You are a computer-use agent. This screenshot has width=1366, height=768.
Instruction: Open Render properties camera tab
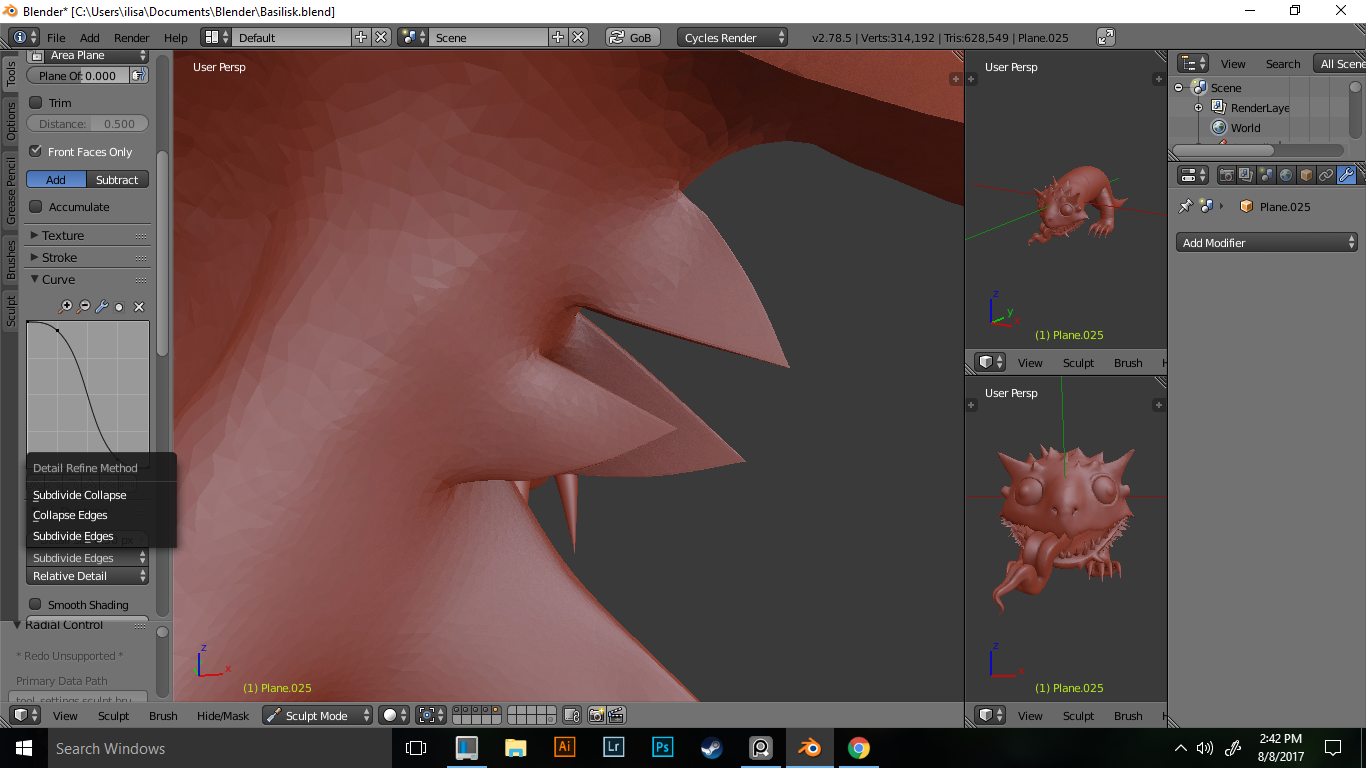[x=1226, y=175]
